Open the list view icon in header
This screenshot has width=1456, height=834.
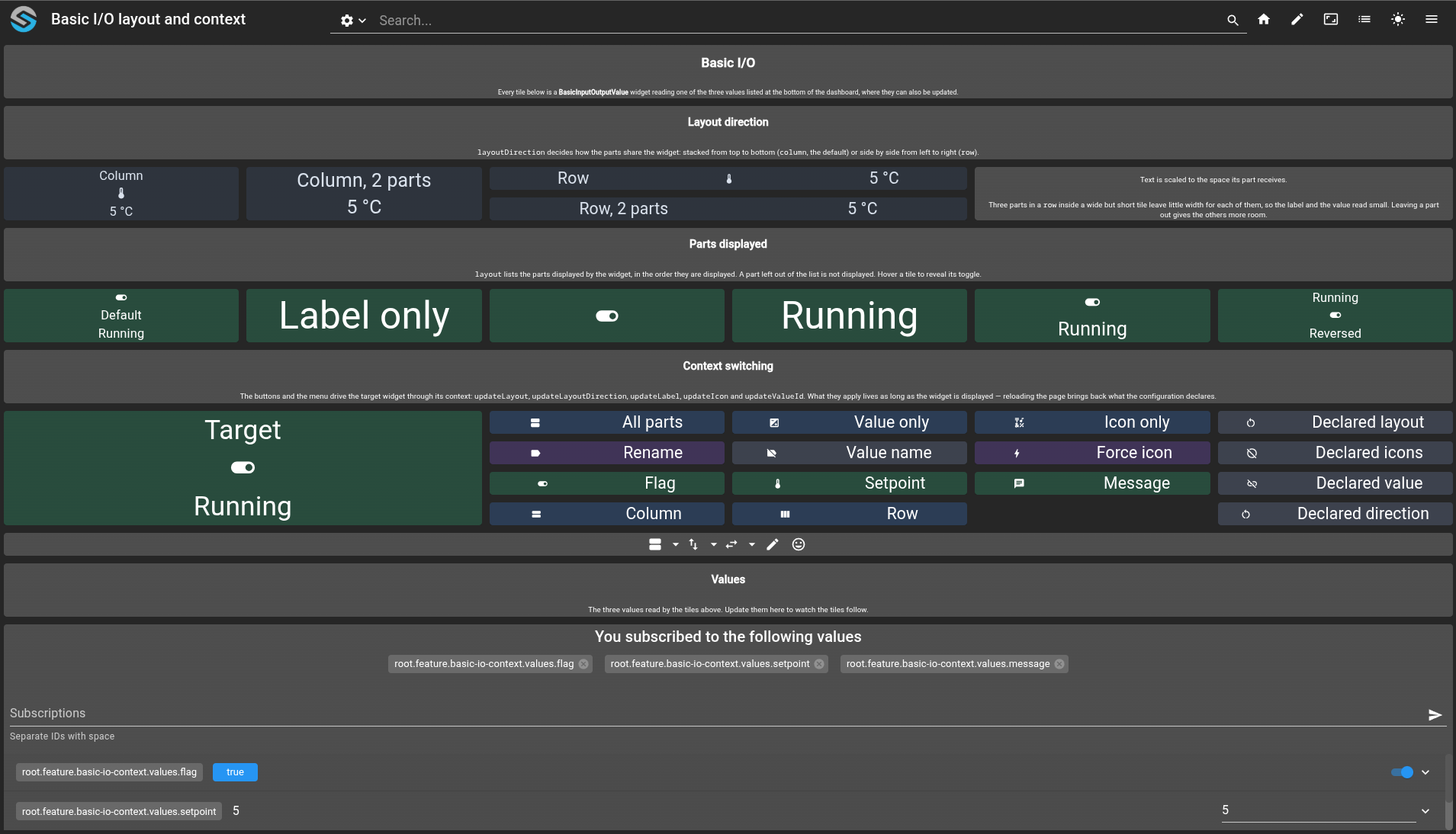coord(1364,20)
